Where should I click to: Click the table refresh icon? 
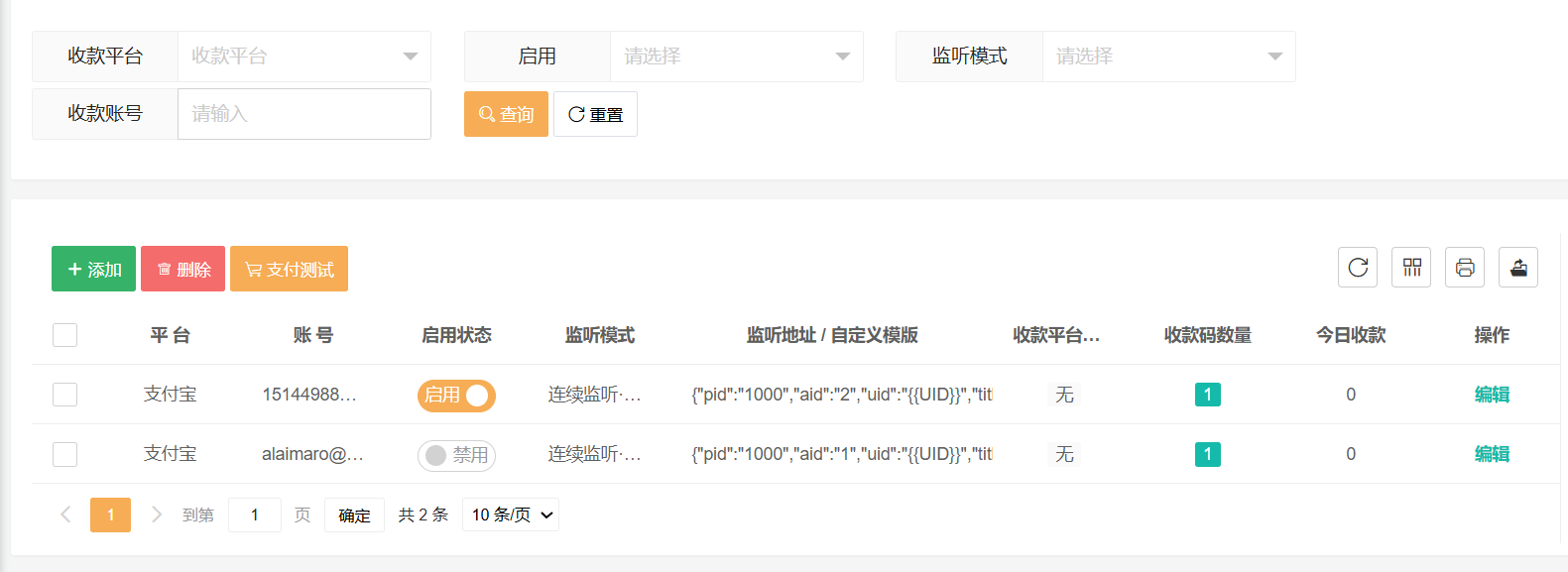click(x=1357, y=268)
